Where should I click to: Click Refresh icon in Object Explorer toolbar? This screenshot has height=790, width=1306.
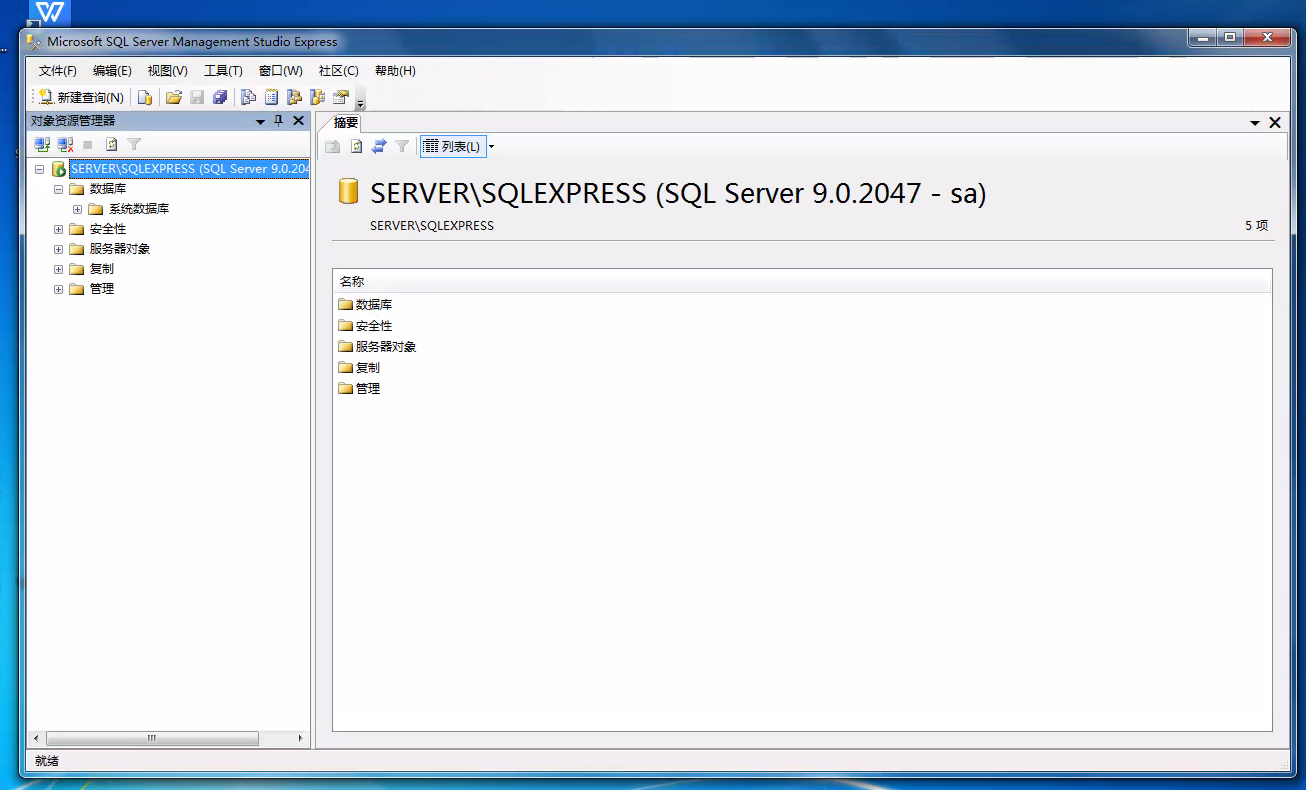pos(111,145)
